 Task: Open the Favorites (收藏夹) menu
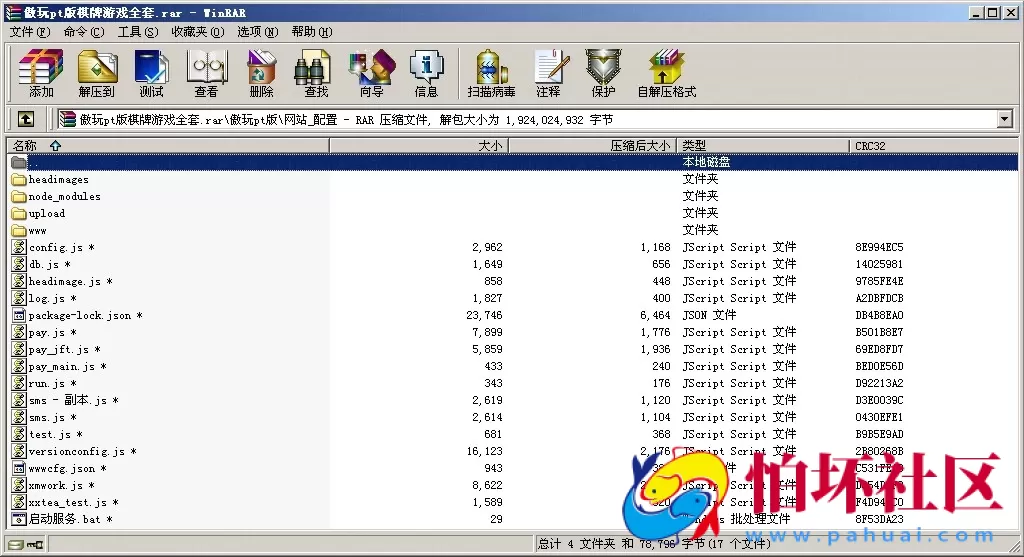(x=198, y=31)
